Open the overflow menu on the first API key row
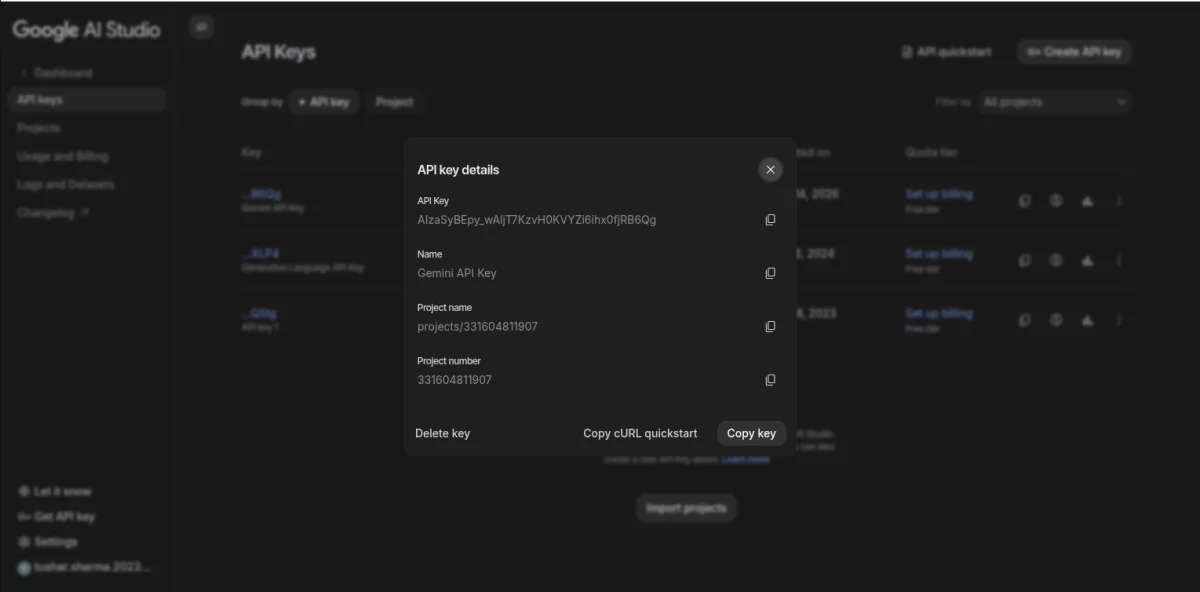Image resolution: width=1200 pixels, height=592 pixels. [1119, 201]
